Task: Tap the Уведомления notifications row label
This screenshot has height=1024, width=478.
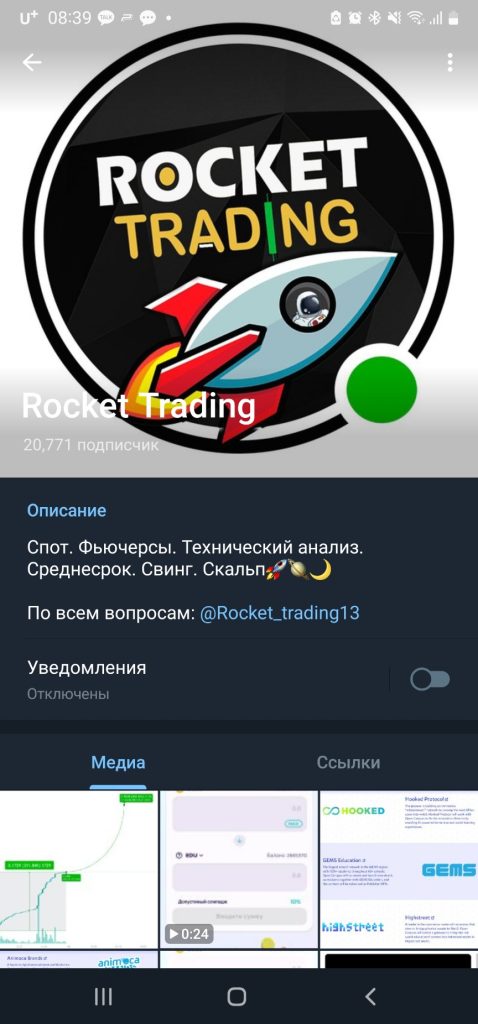Action: [x=87, y=667]
